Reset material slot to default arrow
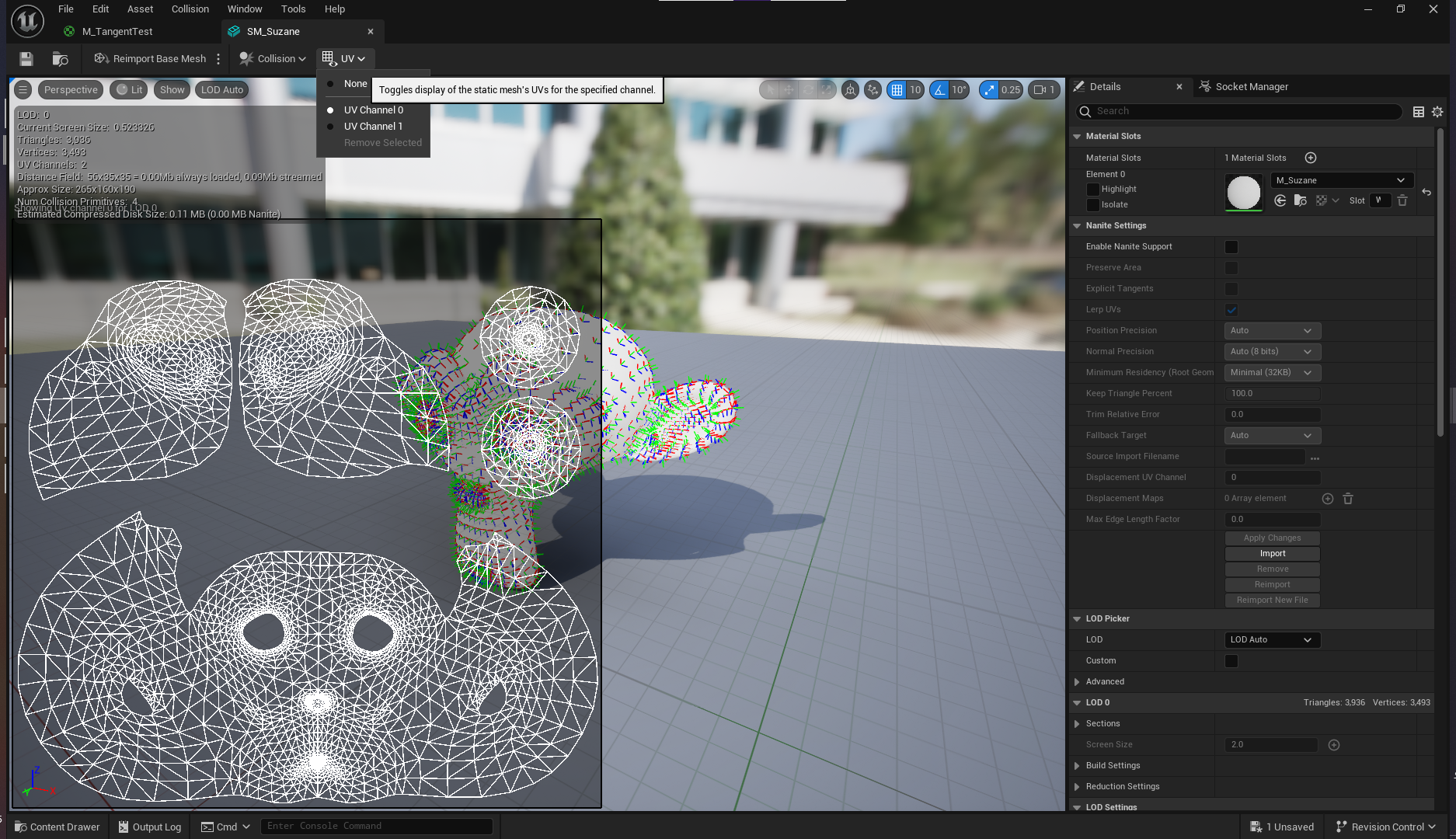 [1426, 192]
